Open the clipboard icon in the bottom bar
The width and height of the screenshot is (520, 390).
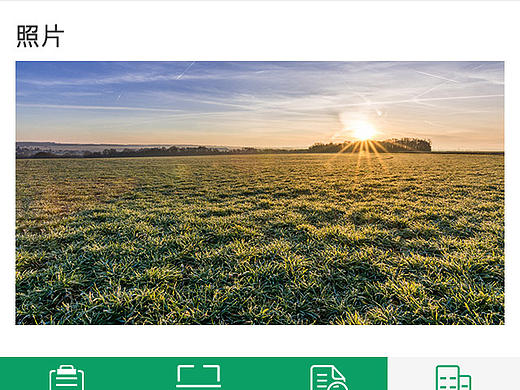coord(66,378)
